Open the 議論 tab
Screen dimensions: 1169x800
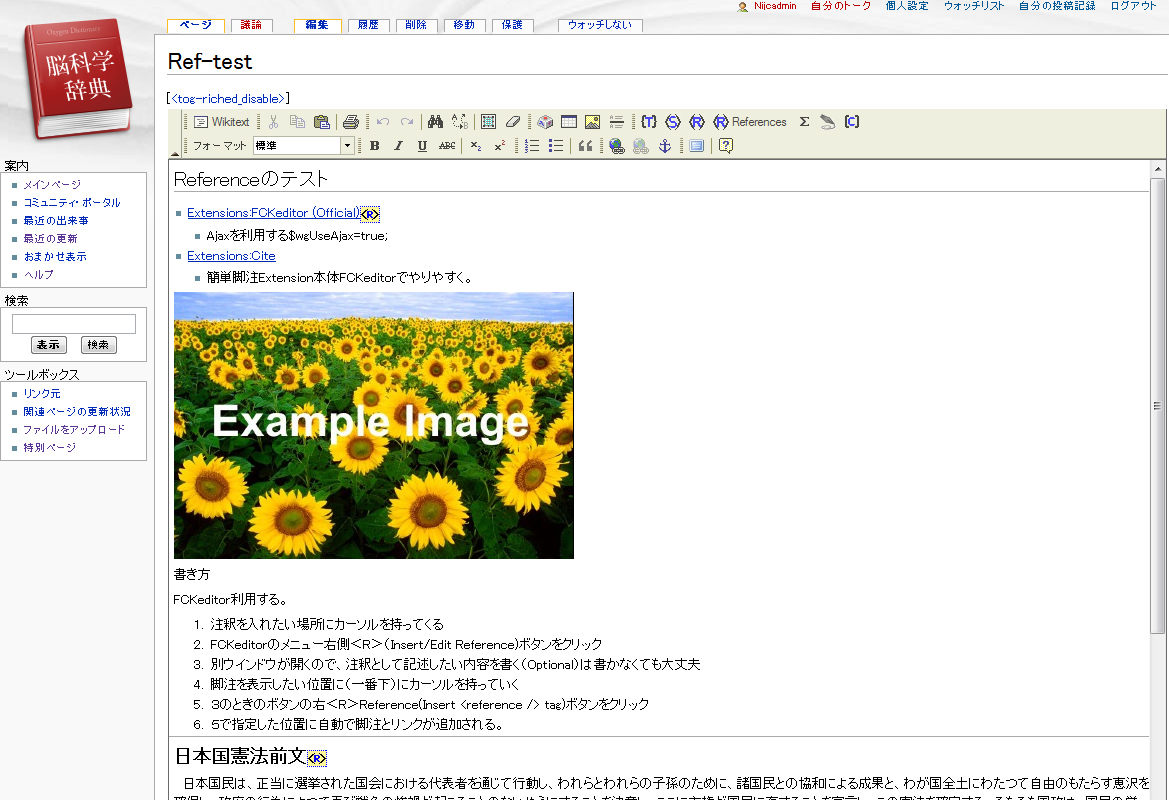(250, 25)
